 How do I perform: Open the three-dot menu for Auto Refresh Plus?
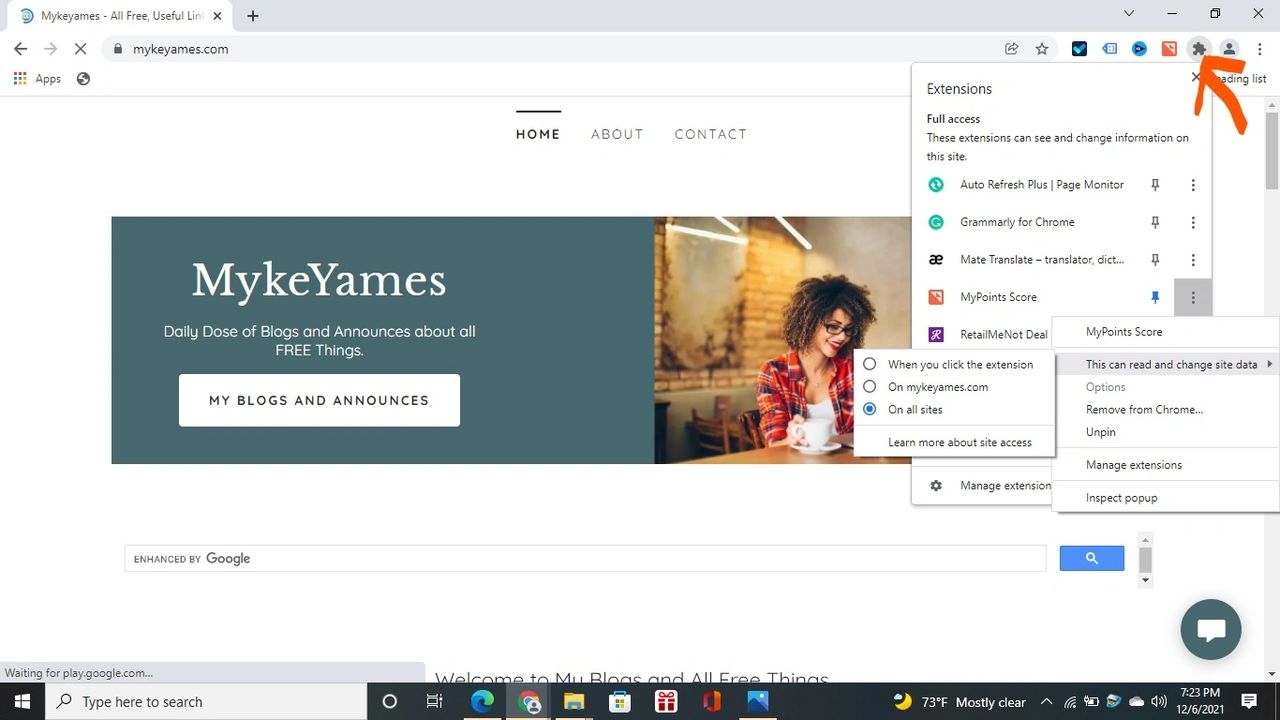pyautogui.click(x=1193, y=184)
